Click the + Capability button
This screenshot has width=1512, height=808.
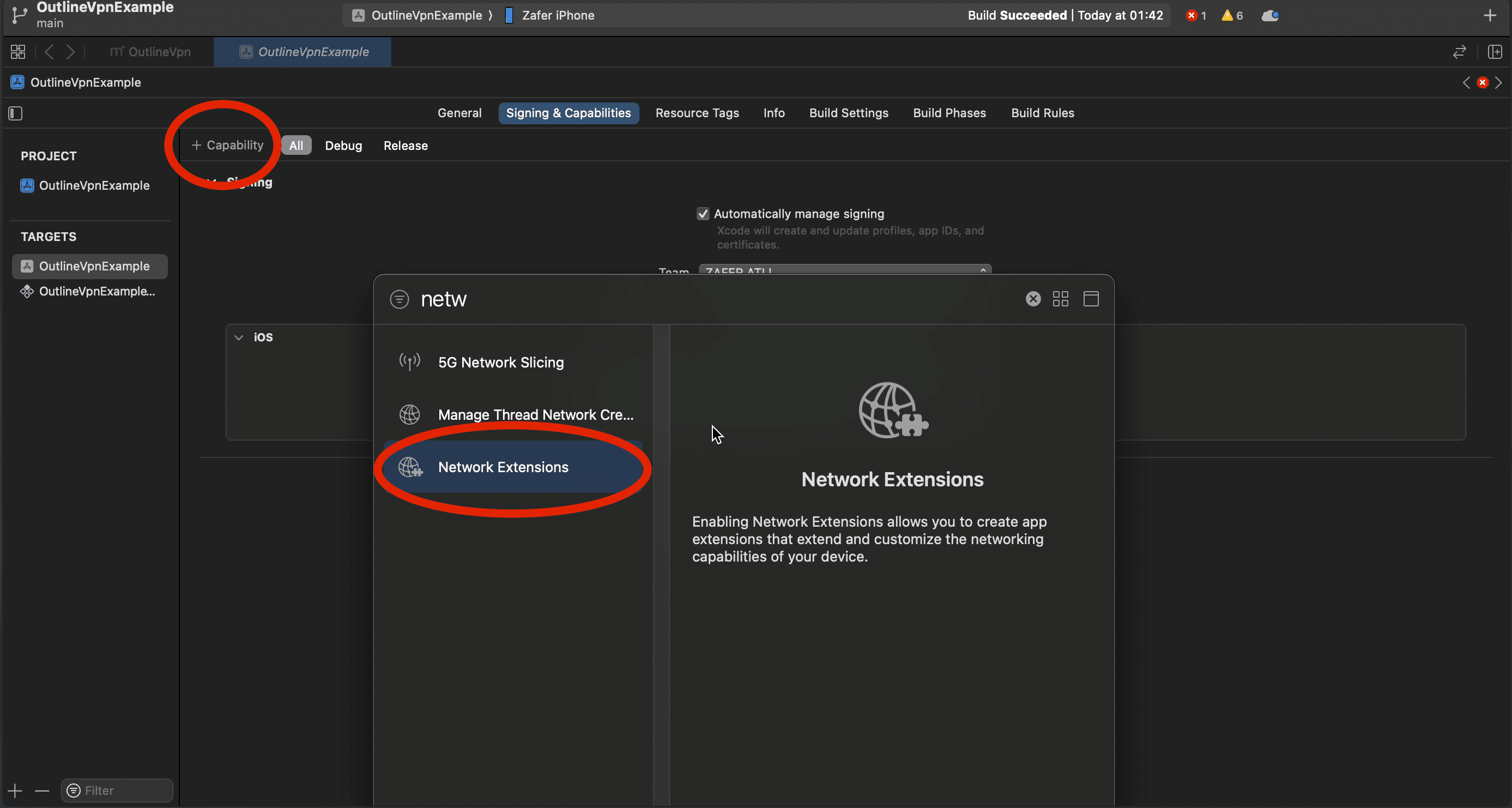(x=227, y=145)
